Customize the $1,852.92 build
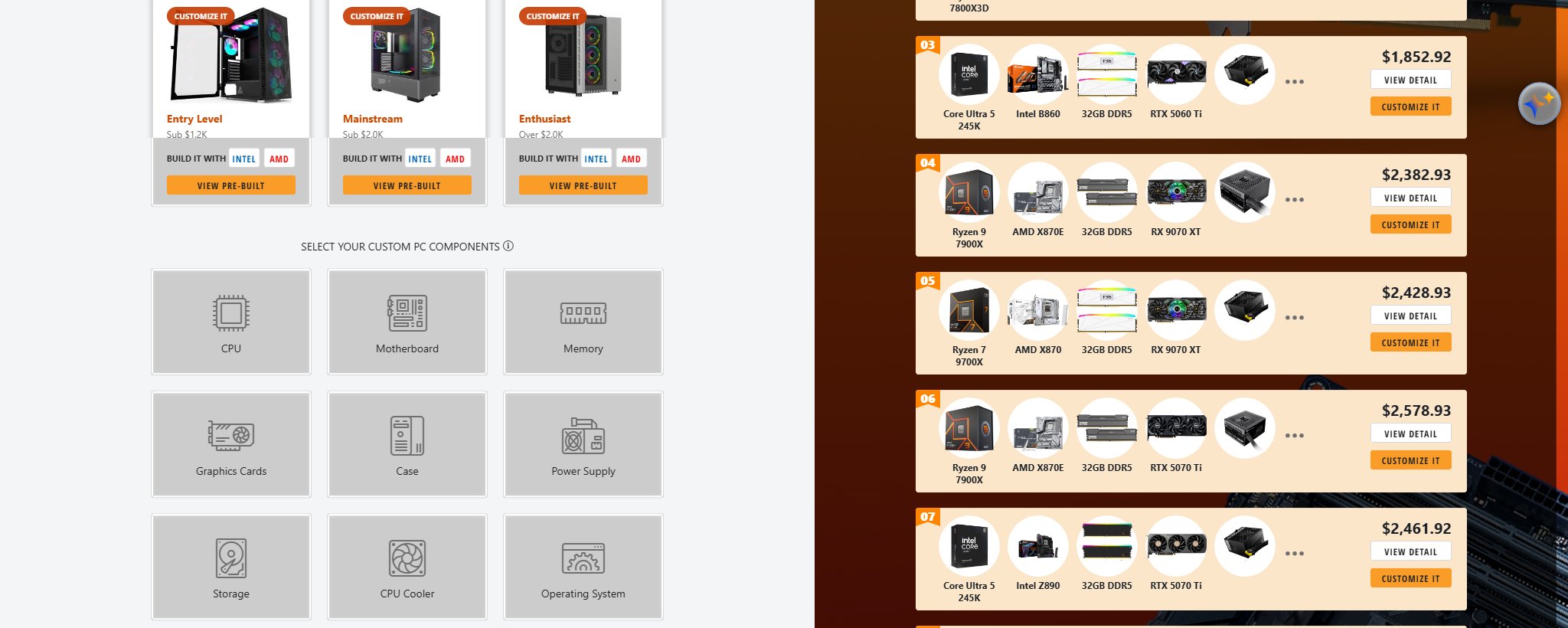The height and width of the screenshot is (628, 1568). 1411,107
